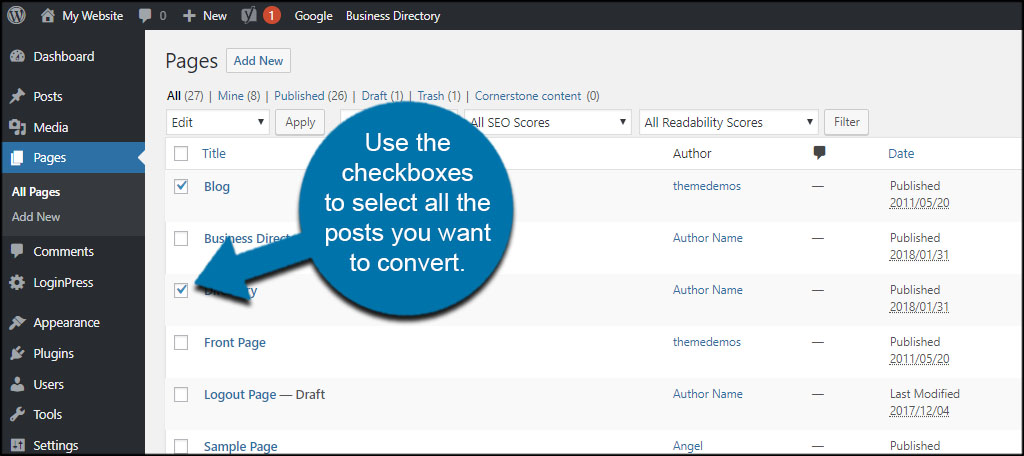Open comments bubble icon in admin bar
1024x456 pixels.
click(x=145, y=16)
